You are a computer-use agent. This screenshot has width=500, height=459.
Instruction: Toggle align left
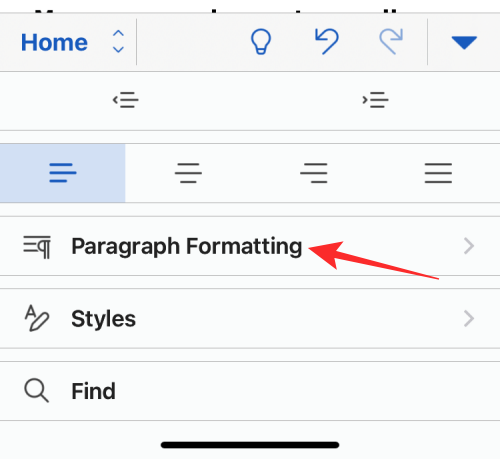pos(63,173)
